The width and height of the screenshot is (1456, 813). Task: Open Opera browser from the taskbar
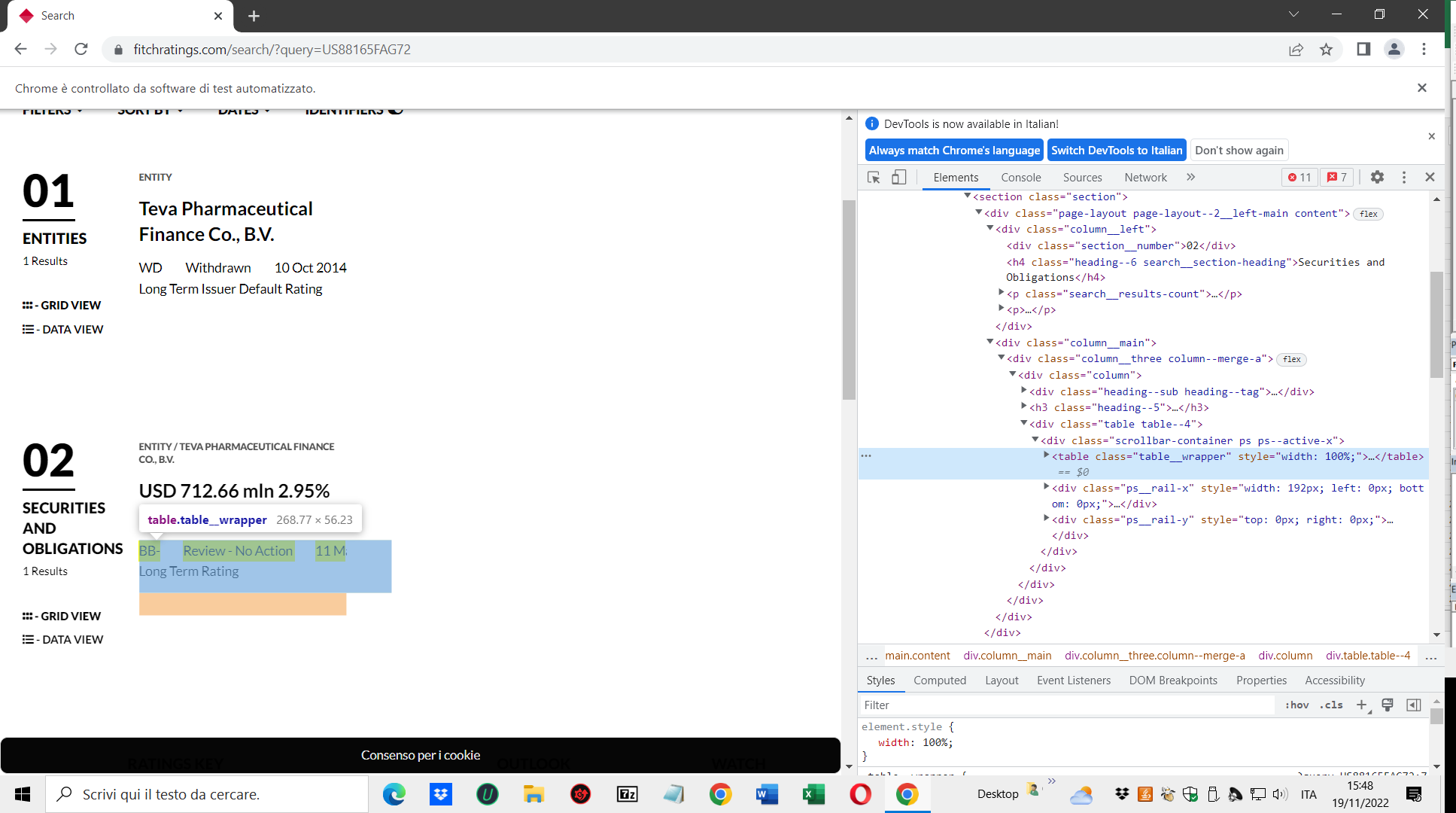pos(860,793)
